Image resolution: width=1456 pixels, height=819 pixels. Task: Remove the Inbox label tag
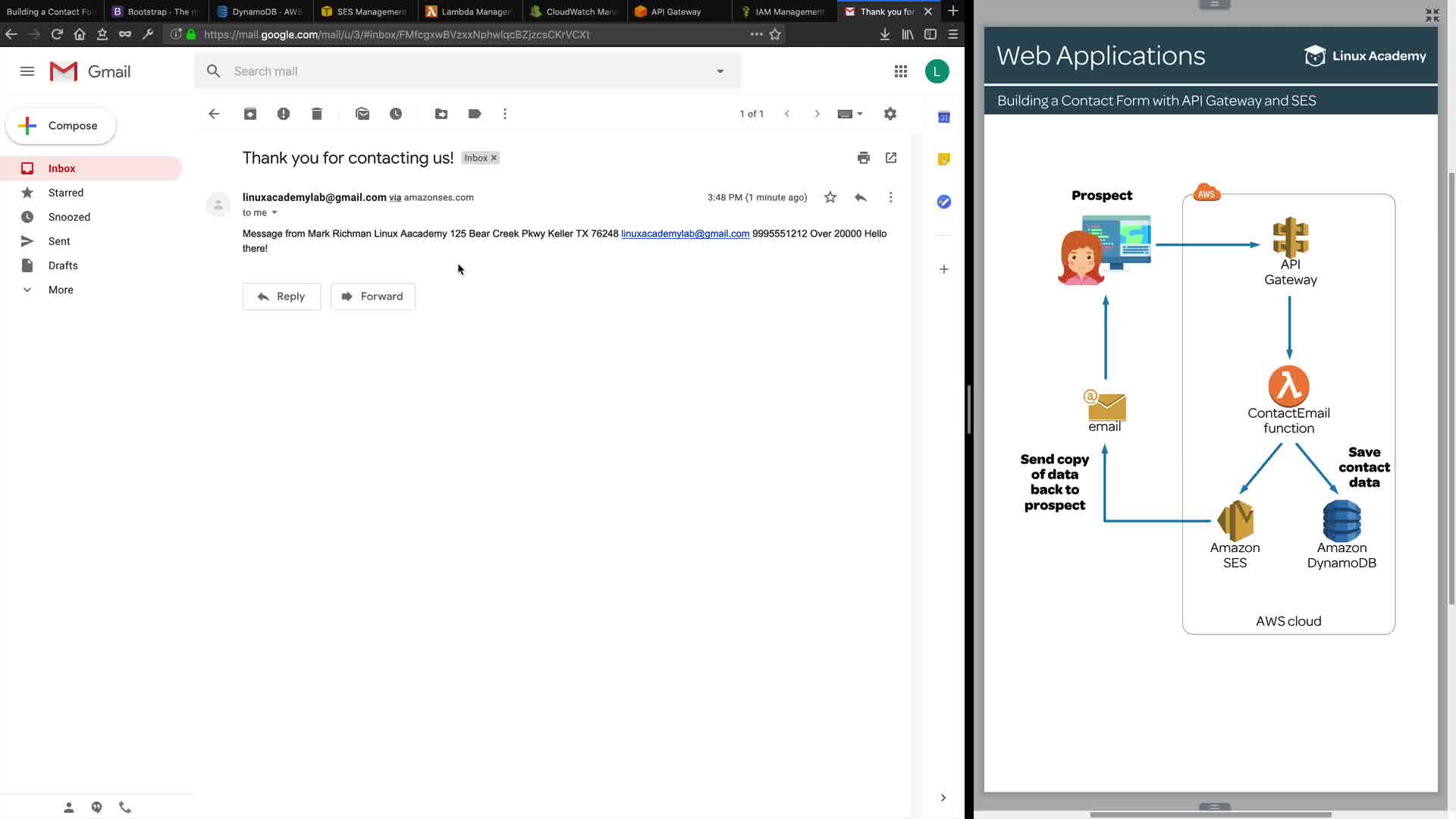pos(494,158)
